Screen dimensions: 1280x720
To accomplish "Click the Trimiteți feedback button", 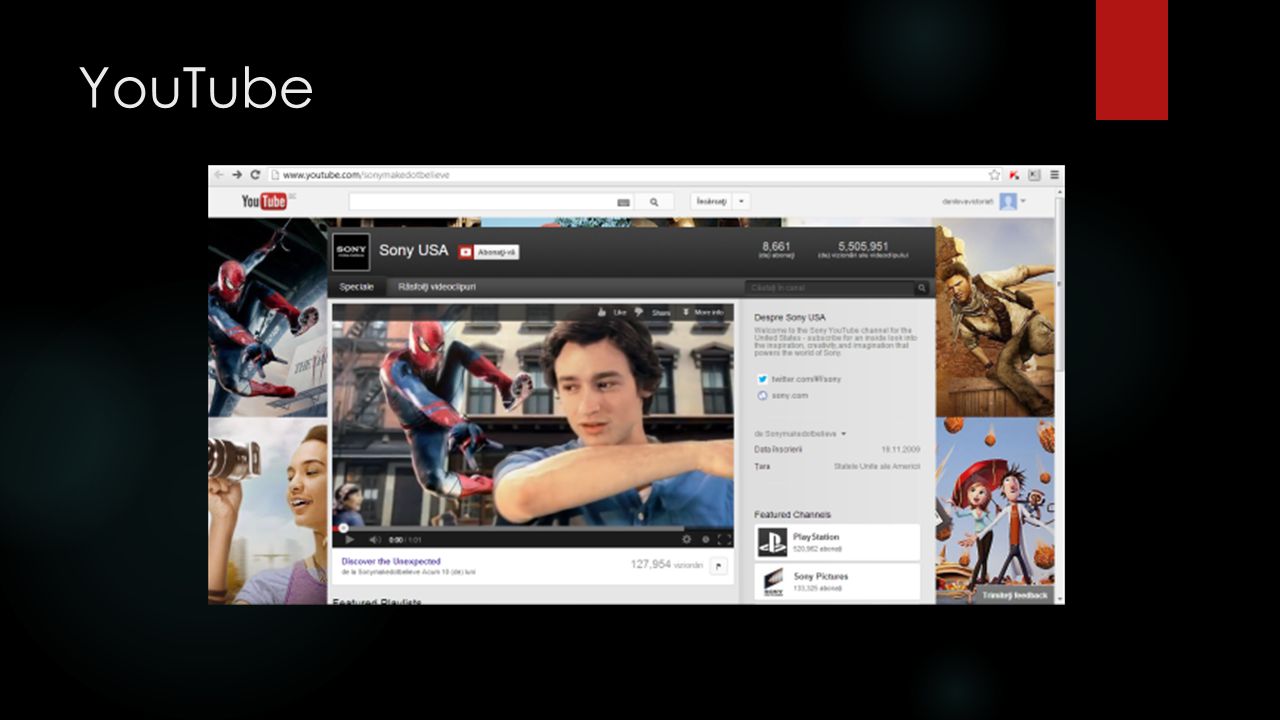I will click(1014, 595).
